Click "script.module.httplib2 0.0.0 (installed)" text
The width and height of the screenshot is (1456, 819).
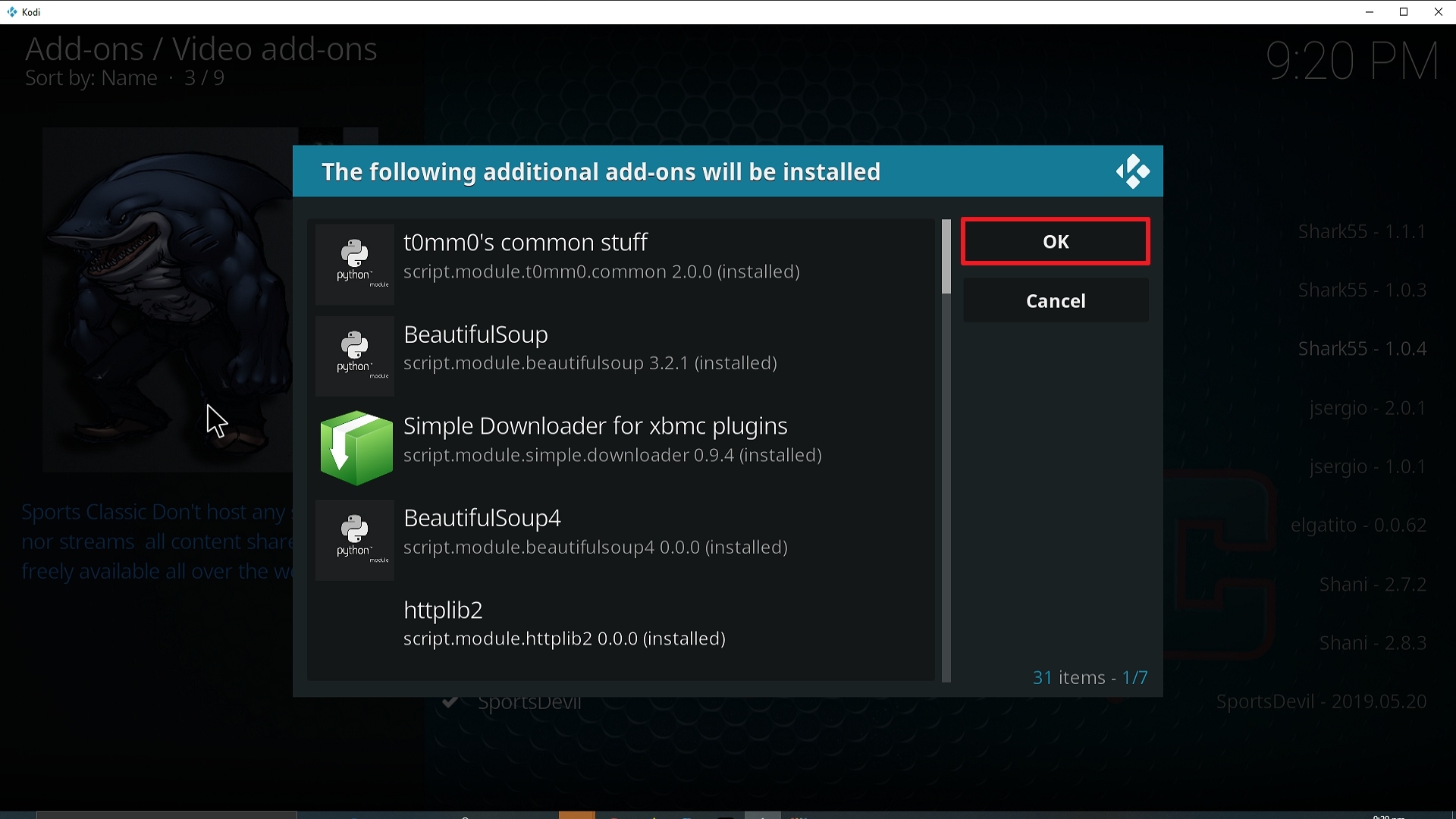point(564,639)
